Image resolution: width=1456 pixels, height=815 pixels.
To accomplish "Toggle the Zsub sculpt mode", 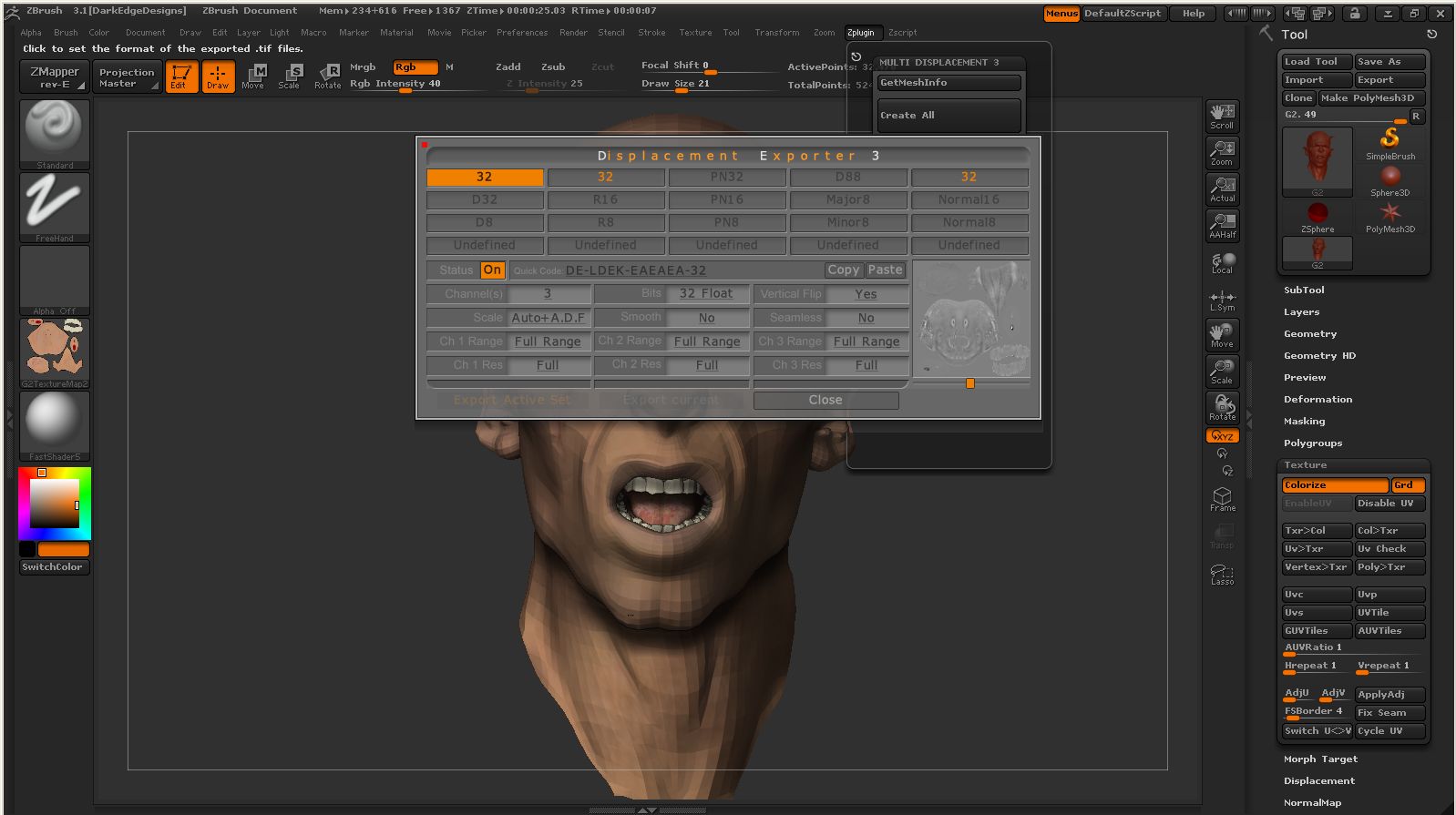I will pos(553,67).
